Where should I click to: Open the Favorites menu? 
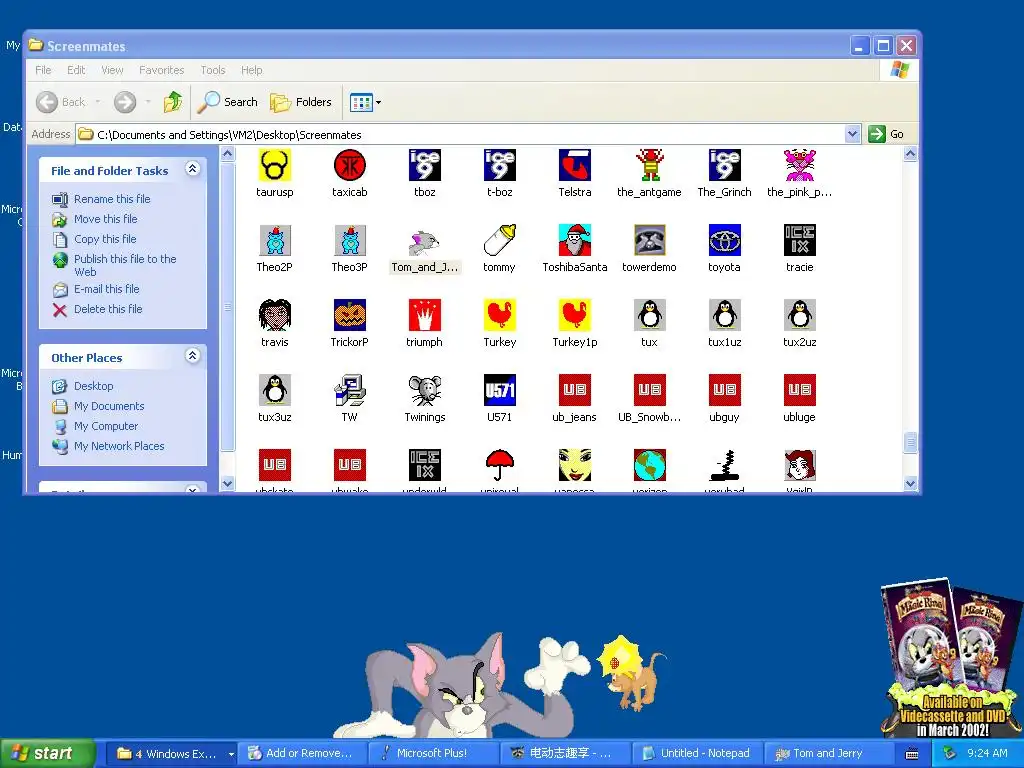161,70
